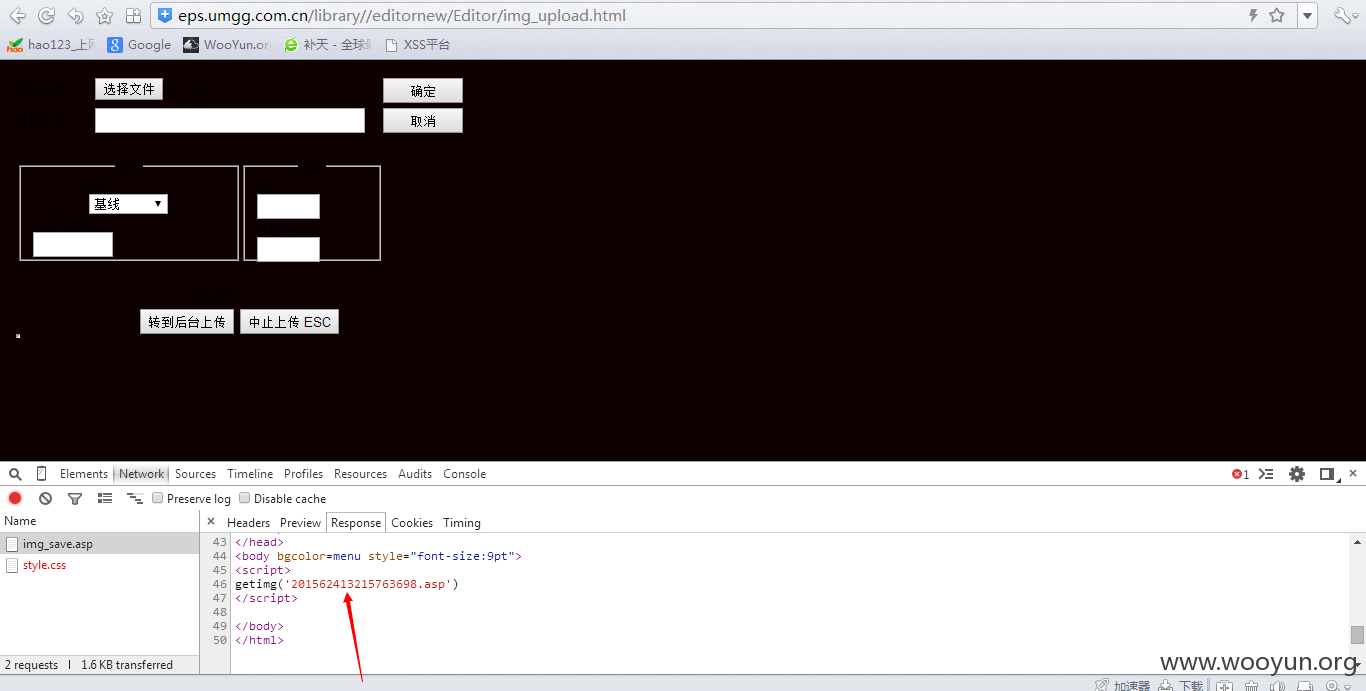Viewport: 1366px width, 691px height.
Task: Open the XSS平台 bookmark
Action: 418,45
